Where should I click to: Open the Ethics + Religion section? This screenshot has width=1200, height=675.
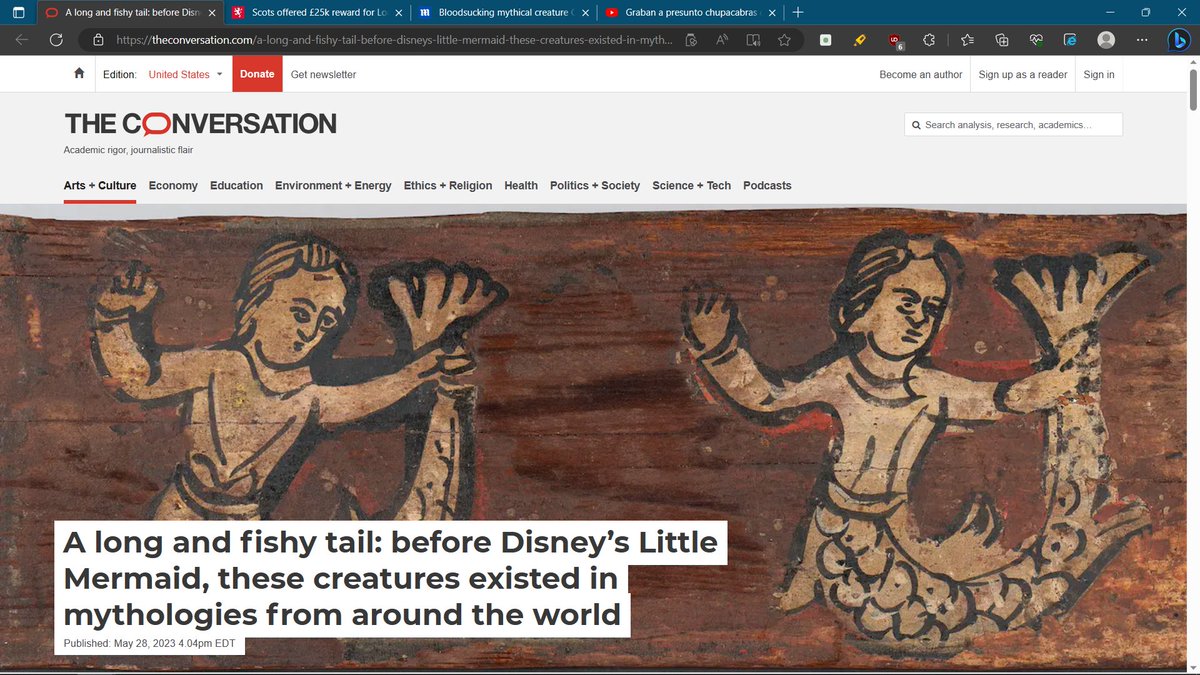tap(448, 185)
